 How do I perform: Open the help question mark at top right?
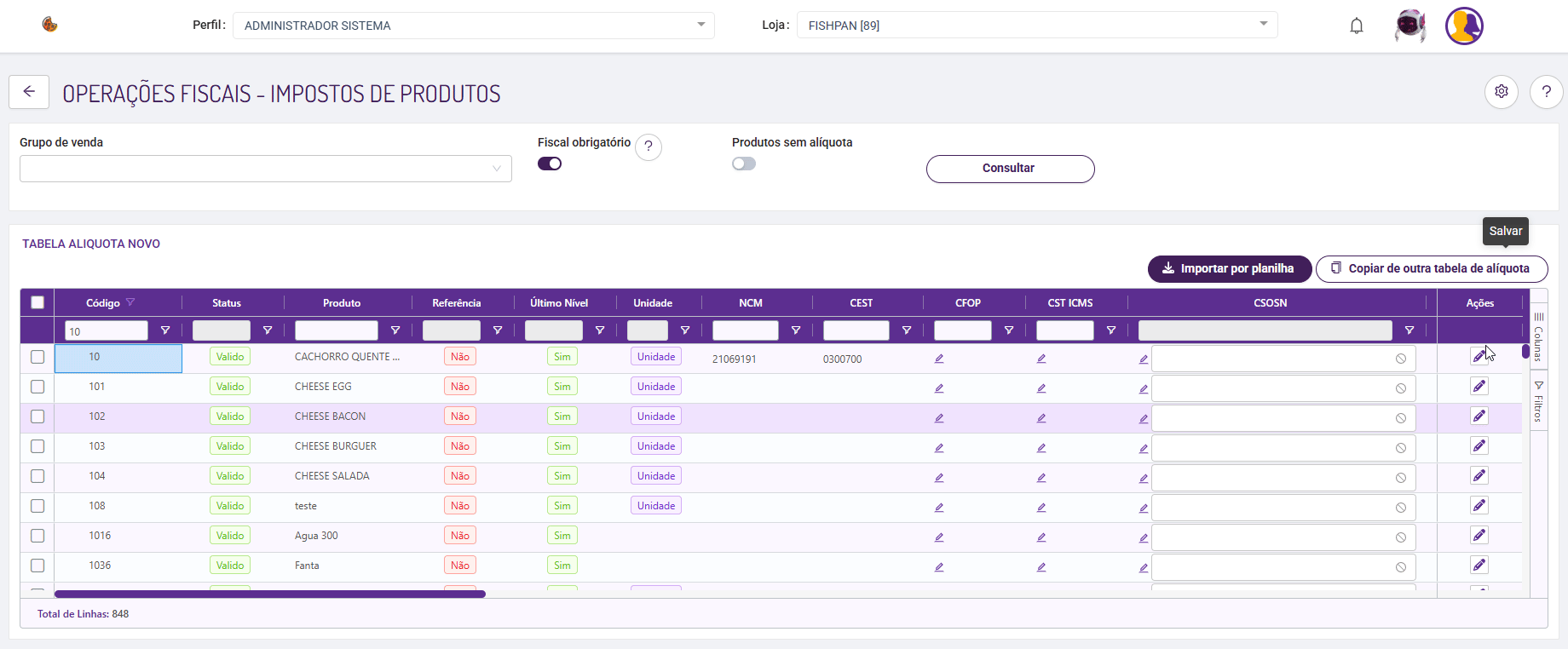click(x=1546, y=91)
